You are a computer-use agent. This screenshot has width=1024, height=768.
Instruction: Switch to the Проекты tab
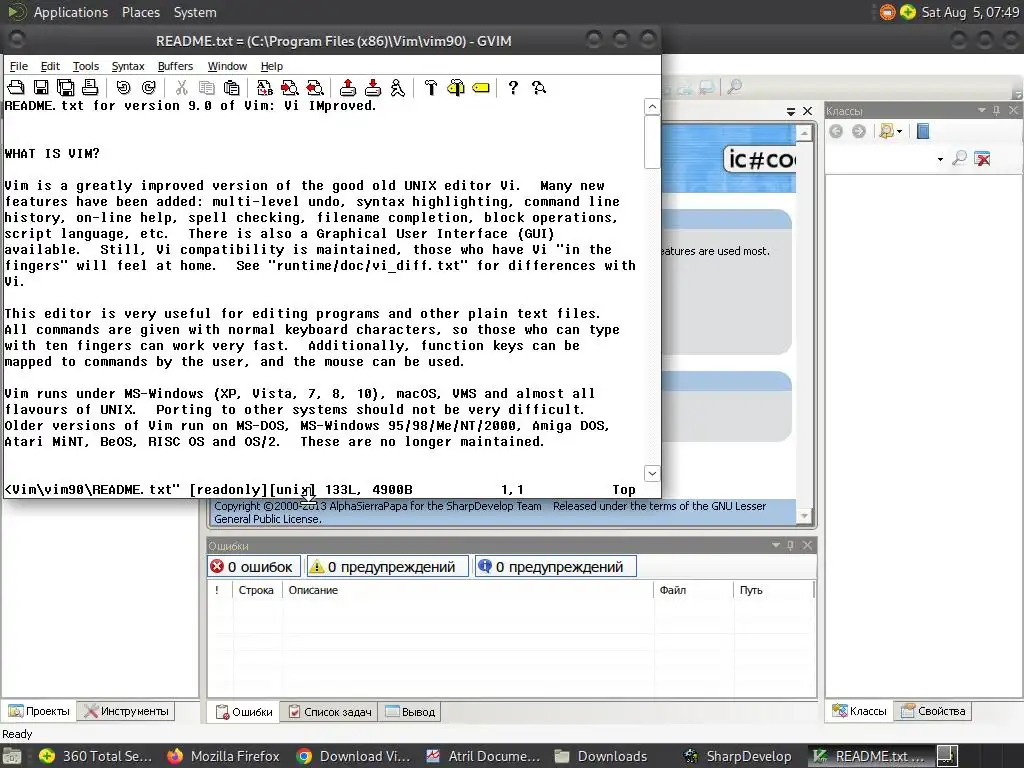(x=39, y=711)
